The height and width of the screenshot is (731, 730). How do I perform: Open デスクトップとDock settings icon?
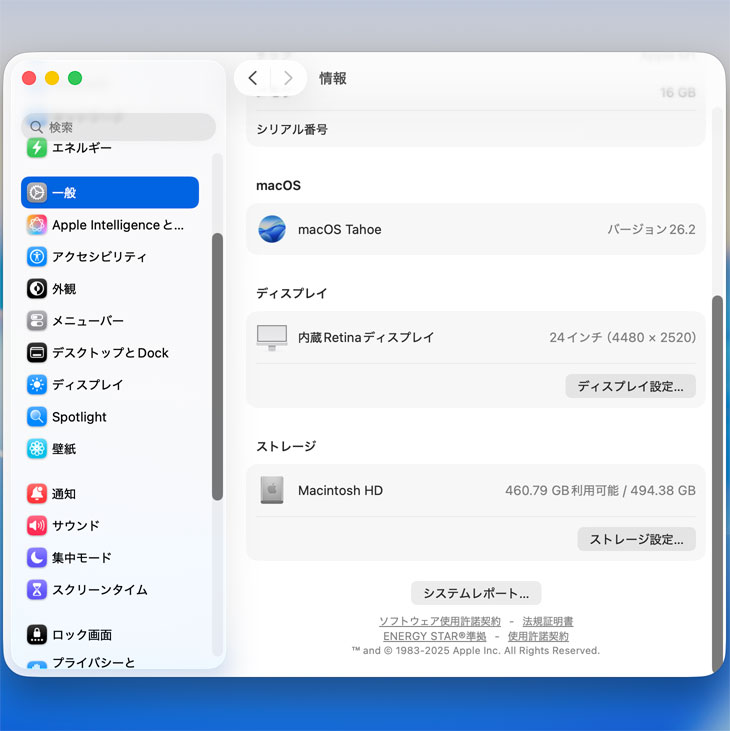tap(37, 353)
